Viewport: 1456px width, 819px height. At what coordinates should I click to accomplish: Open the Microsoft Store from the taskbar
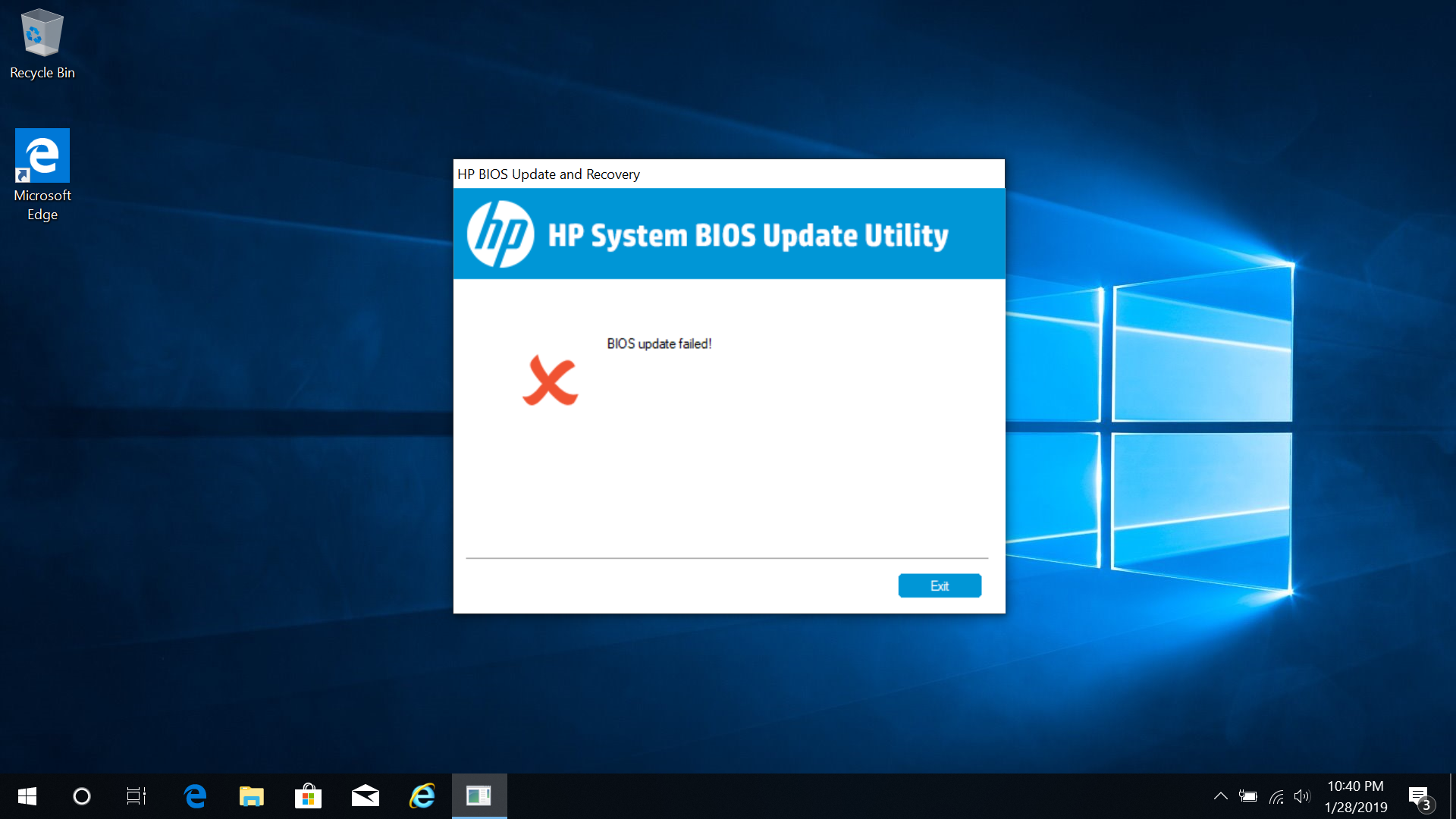click(x=308, y=795)
